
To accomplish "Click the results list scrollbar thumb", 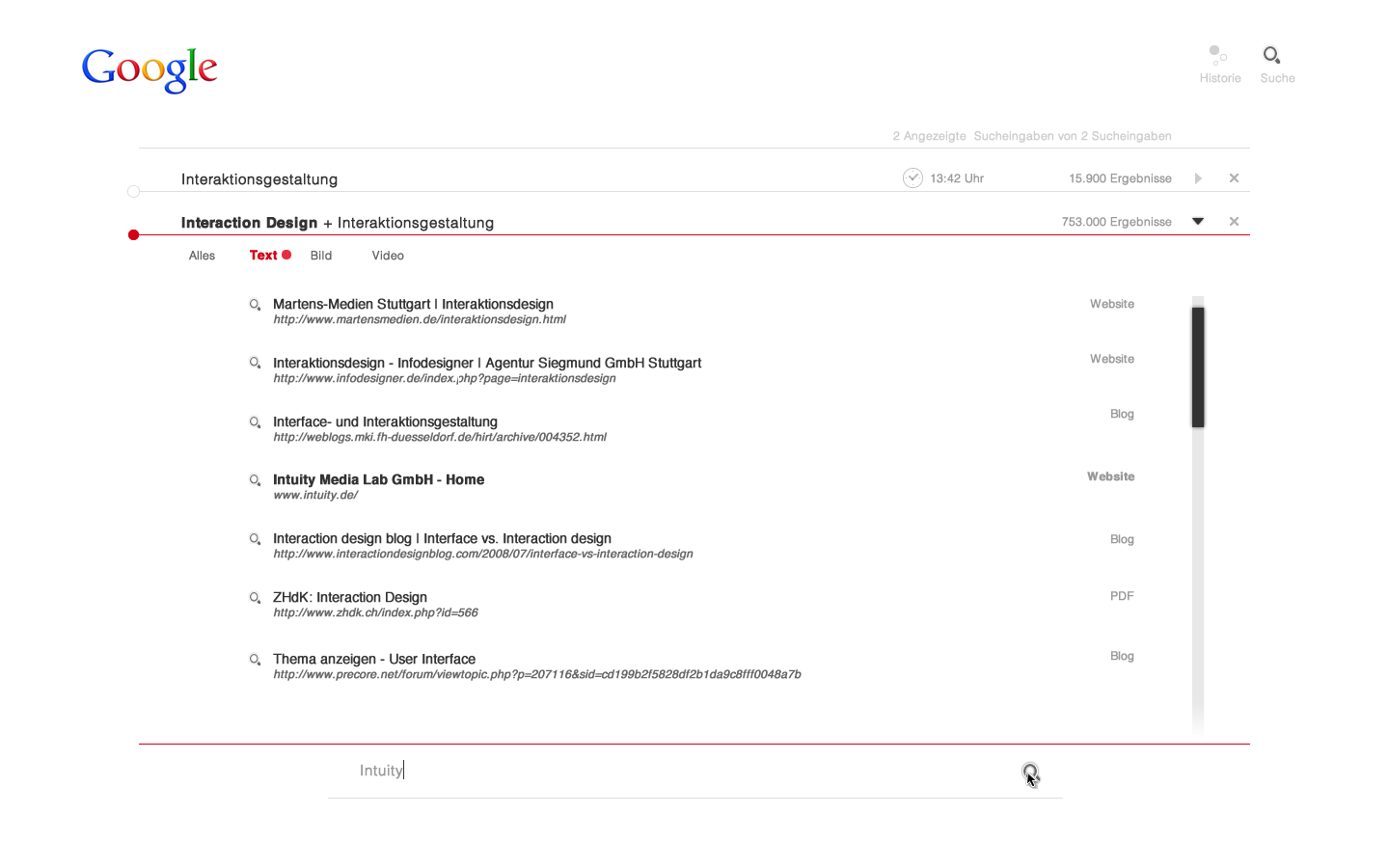I will point(1198,366).
